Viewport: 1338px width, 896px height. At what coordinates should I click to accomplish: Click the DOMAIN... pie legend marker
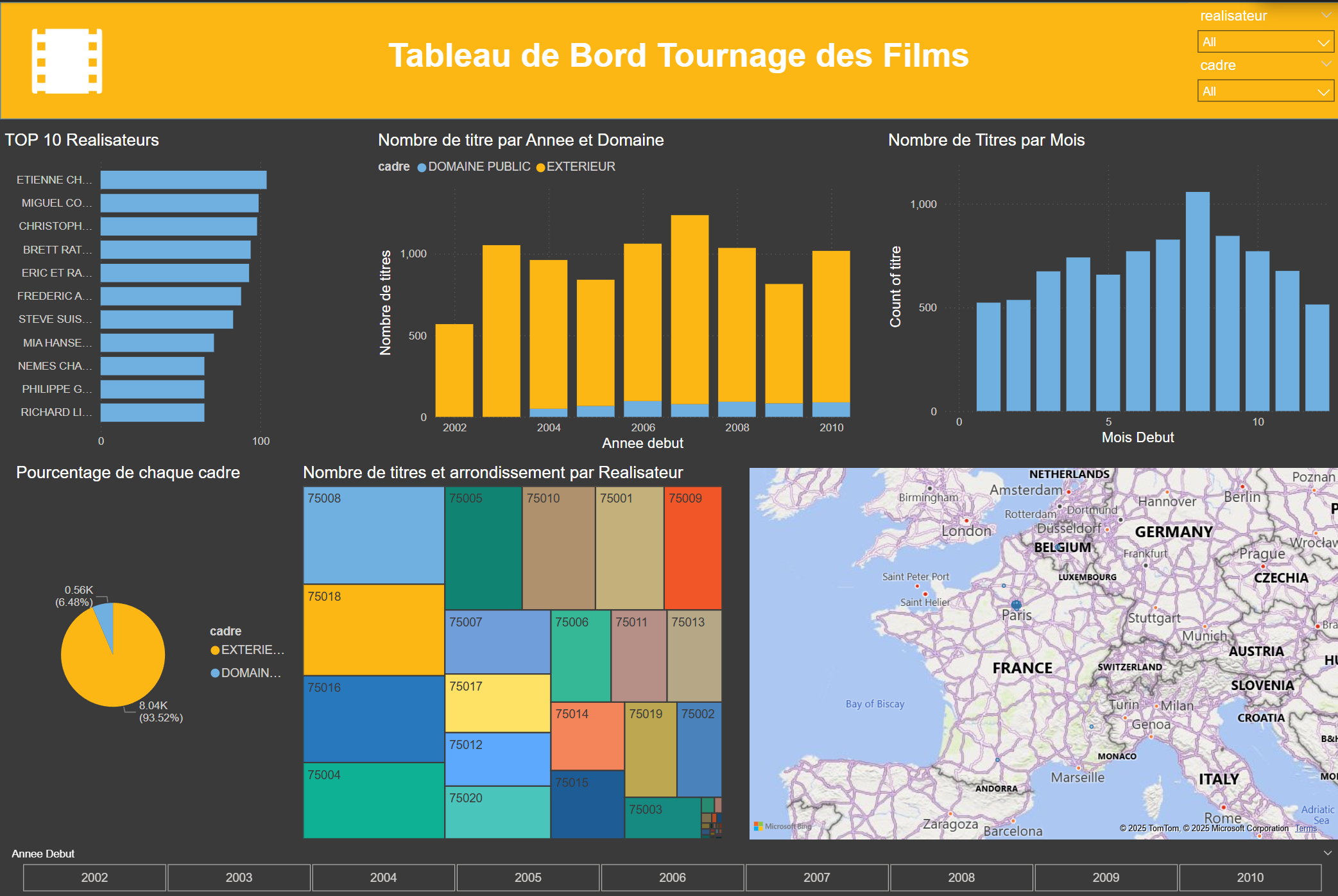[215, 673]
